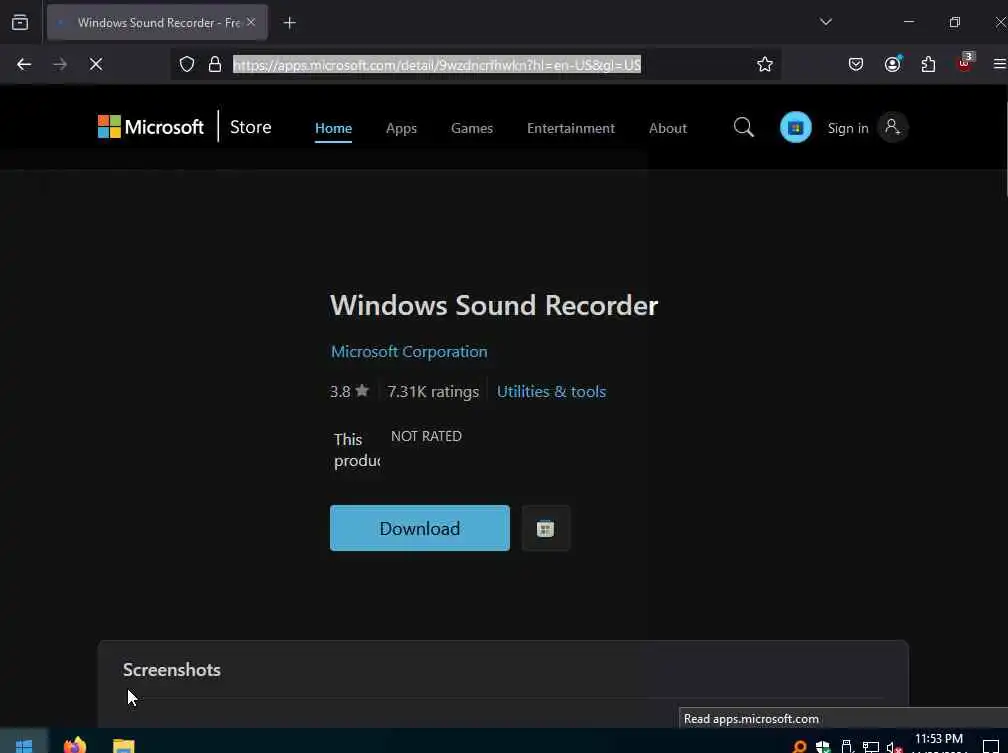
Task: Click the blue Download button
Action: click(420, 528)
